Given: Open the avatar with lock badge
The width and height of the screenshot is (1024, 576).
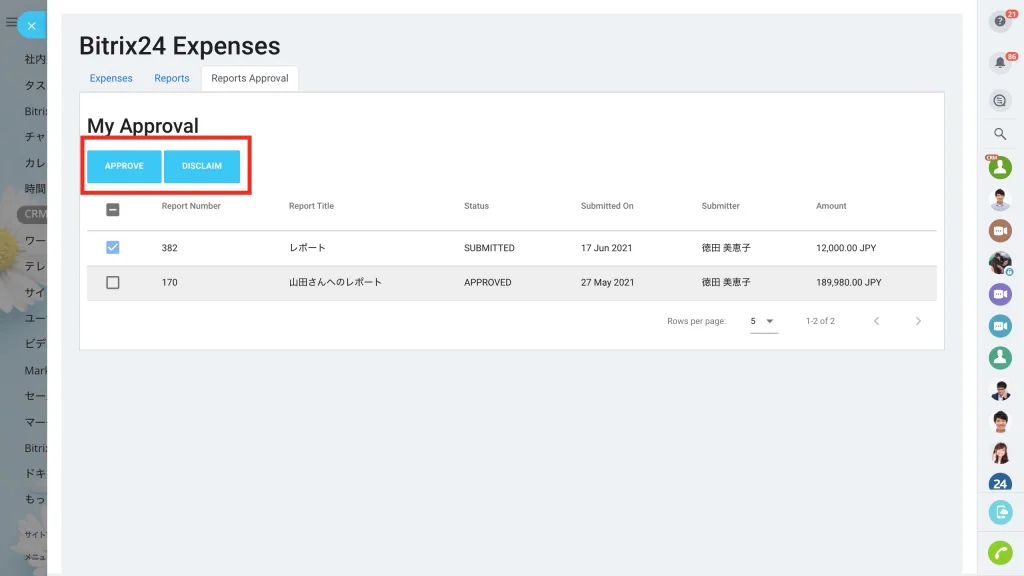Looking at the screenshot, I should pos(1000,263).
